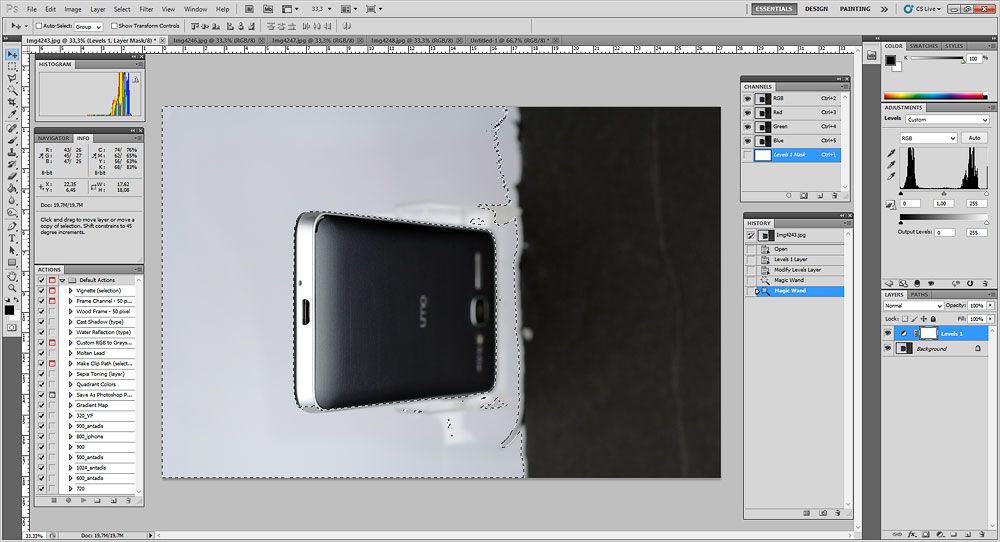Reset adjustment defaults icon in Adjustments panel
This screenshot has width=1000, height=542.
click(970, 283)
